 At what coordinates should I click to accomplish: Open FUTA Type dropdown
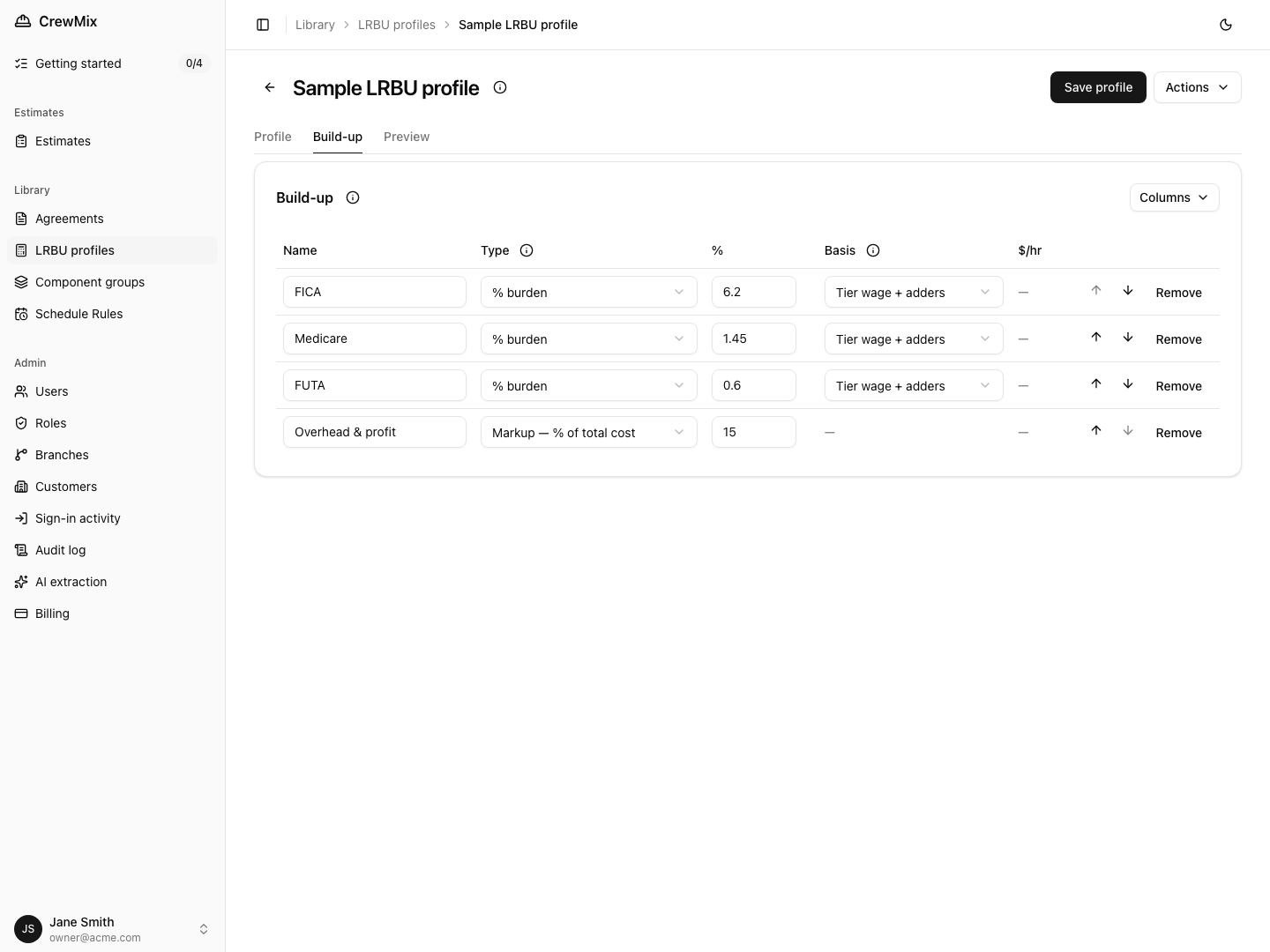click(x=588, y=385)
